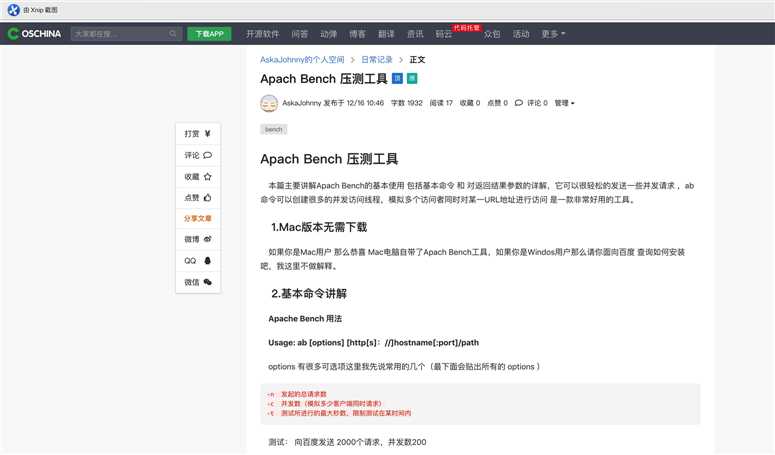Click the teal badge beside article title

click(412, 79)
